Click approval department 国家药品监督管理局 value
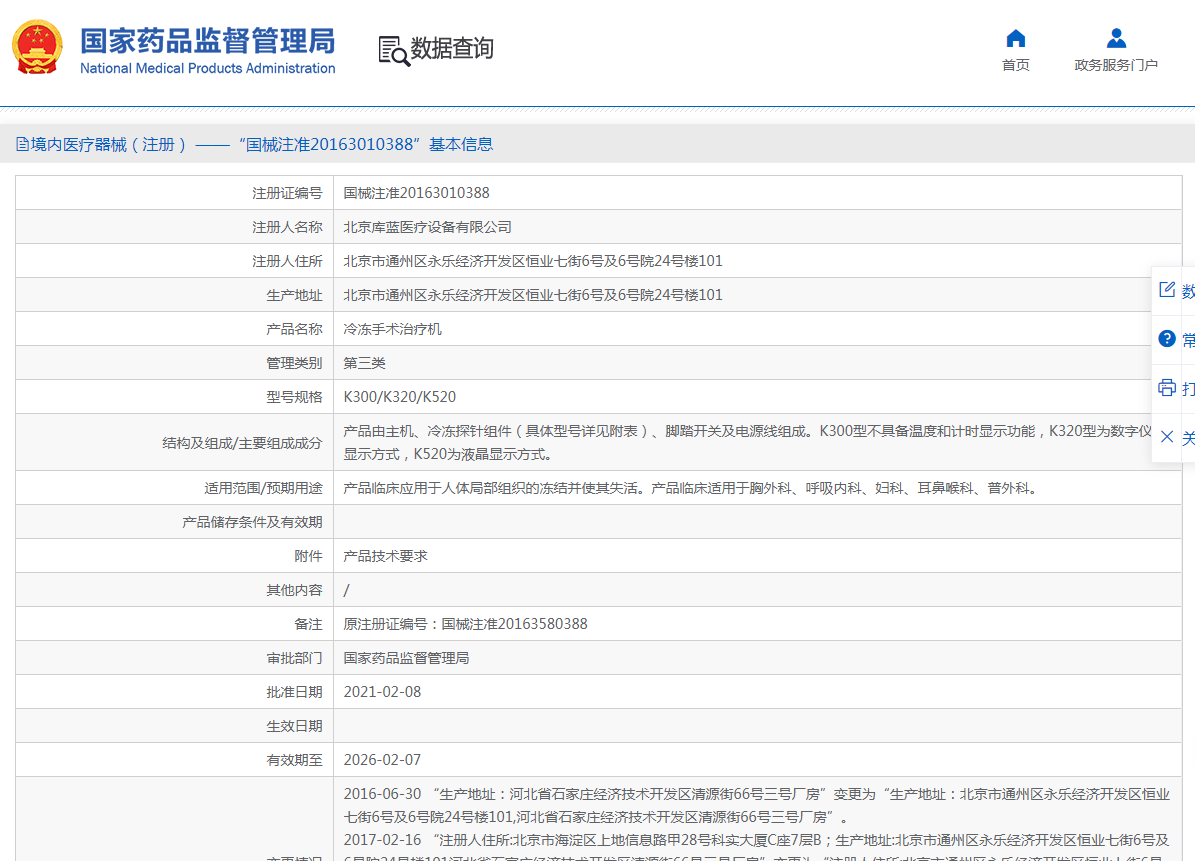1195x861 pixels. coord(406,658)
